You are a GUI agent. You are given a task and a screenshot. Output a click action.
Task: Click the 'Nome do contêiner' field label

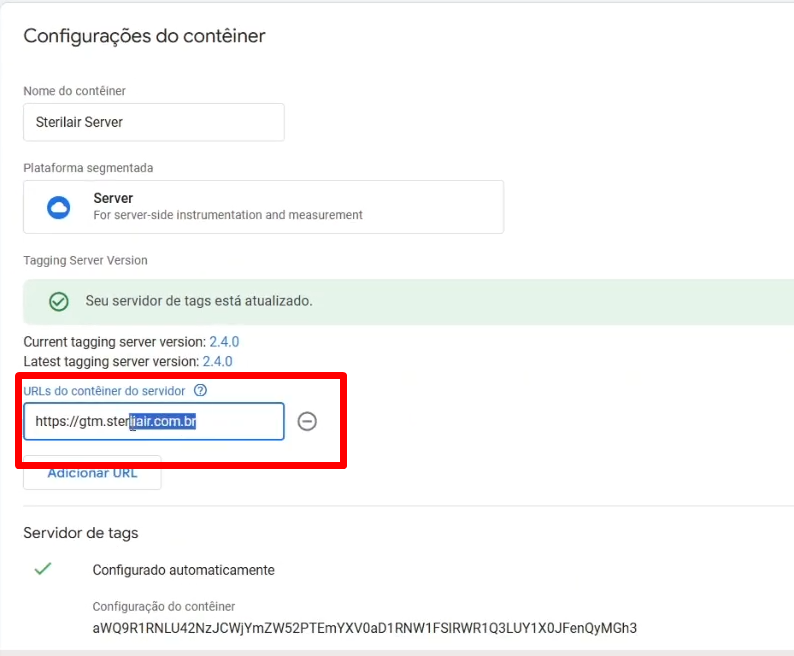pyautogui.click(x=74, y=91)
